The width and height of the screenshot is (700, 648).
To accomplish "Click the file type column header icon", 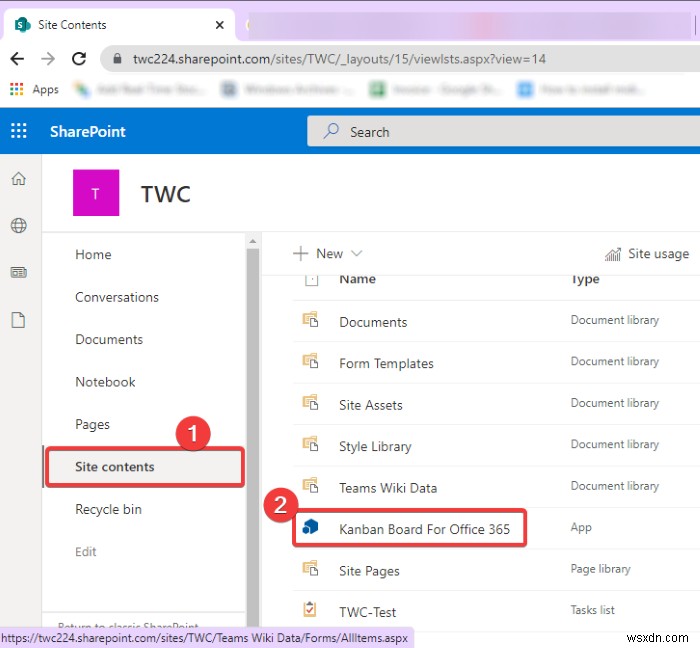I will click(311, 280).
